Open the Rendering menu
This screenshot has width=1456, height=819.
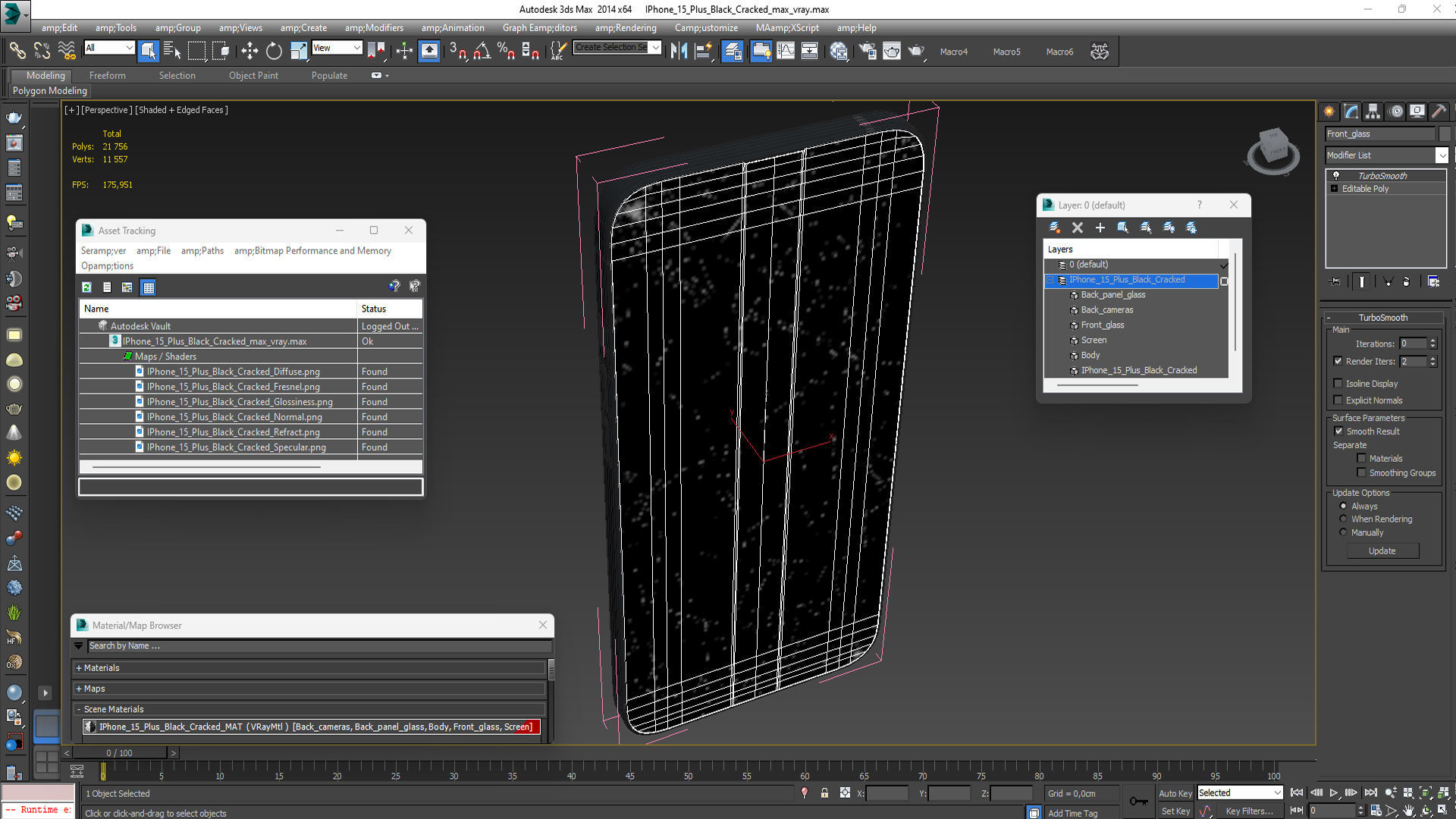[626, 28]
